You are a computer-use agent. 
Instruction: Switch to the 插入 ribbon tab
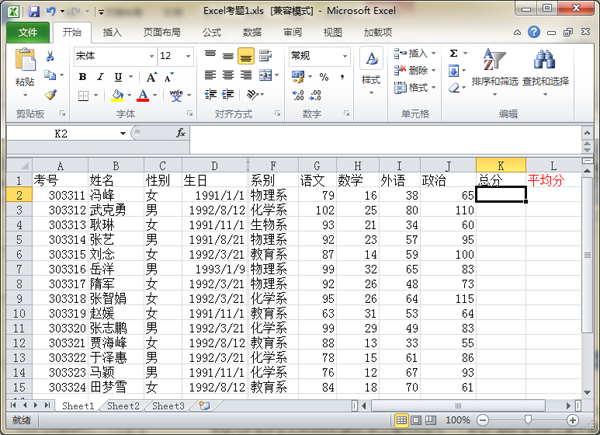[112, 31]
